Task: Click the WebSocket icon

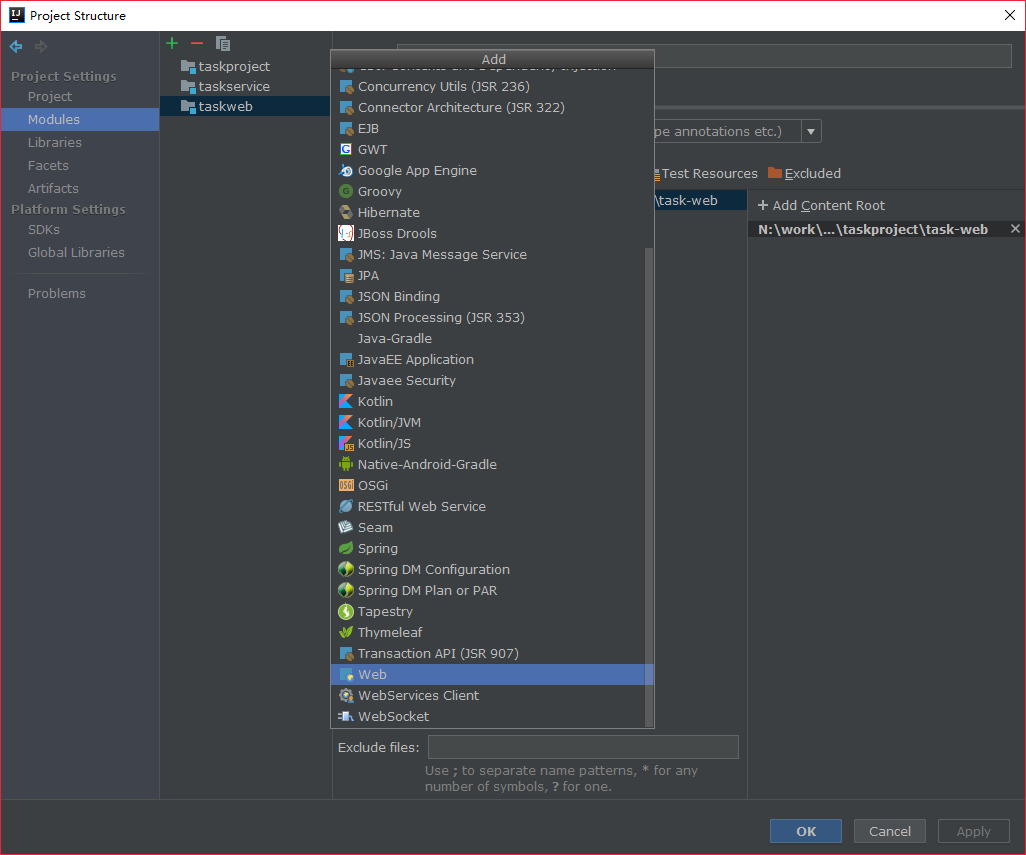Action: coord(346,716)
